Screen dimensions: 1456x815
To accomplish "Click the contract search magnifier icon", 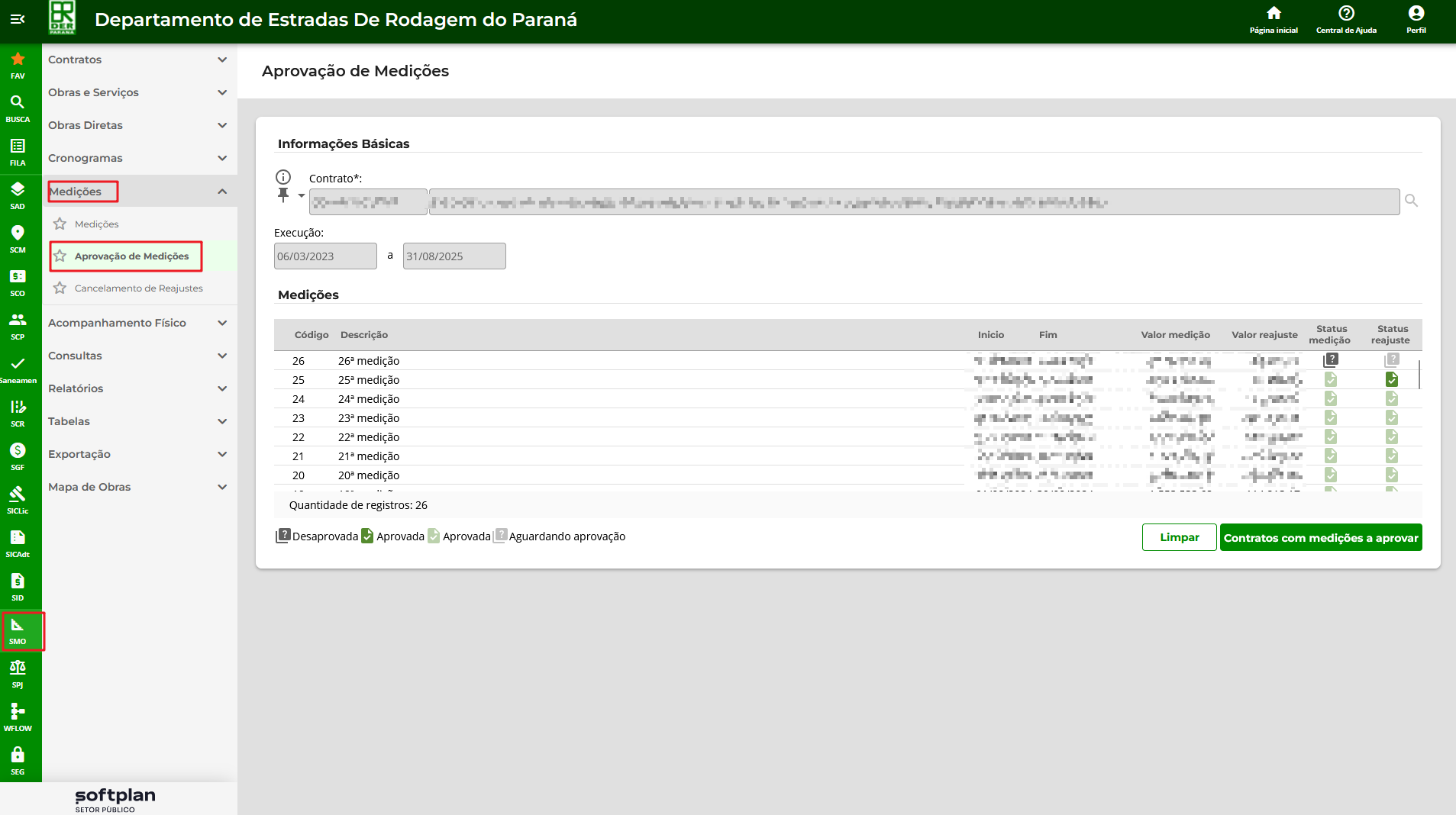I will pyautogui.click(x=1411, y=201).
